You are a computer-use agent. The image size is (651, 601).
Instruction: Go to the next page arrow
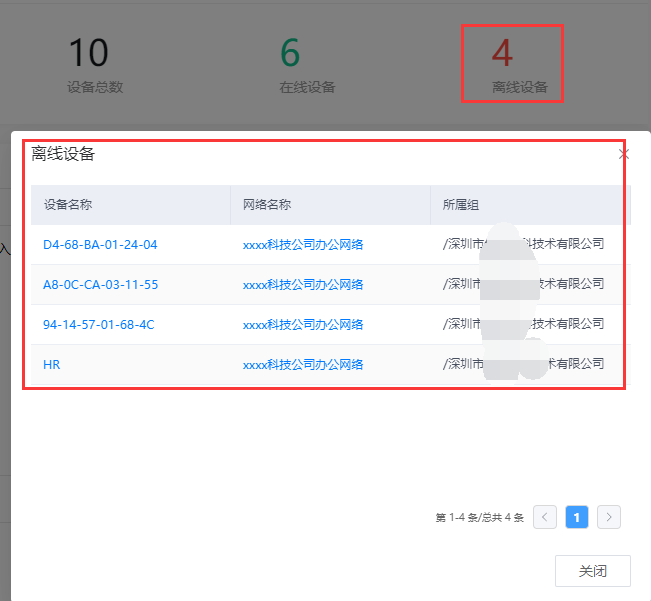(609, 517)
